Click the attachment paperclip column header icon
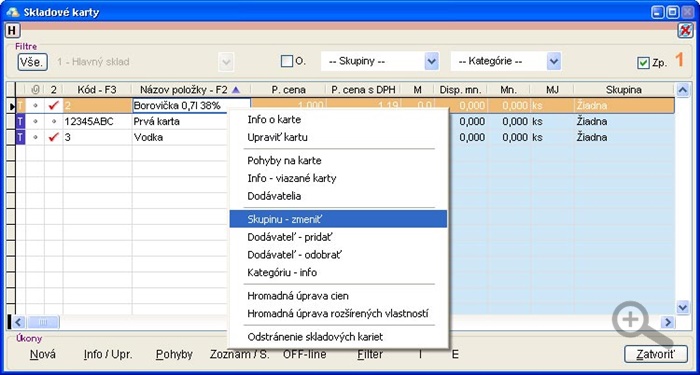This screenshot has width=700, height=375. [35, 90]
